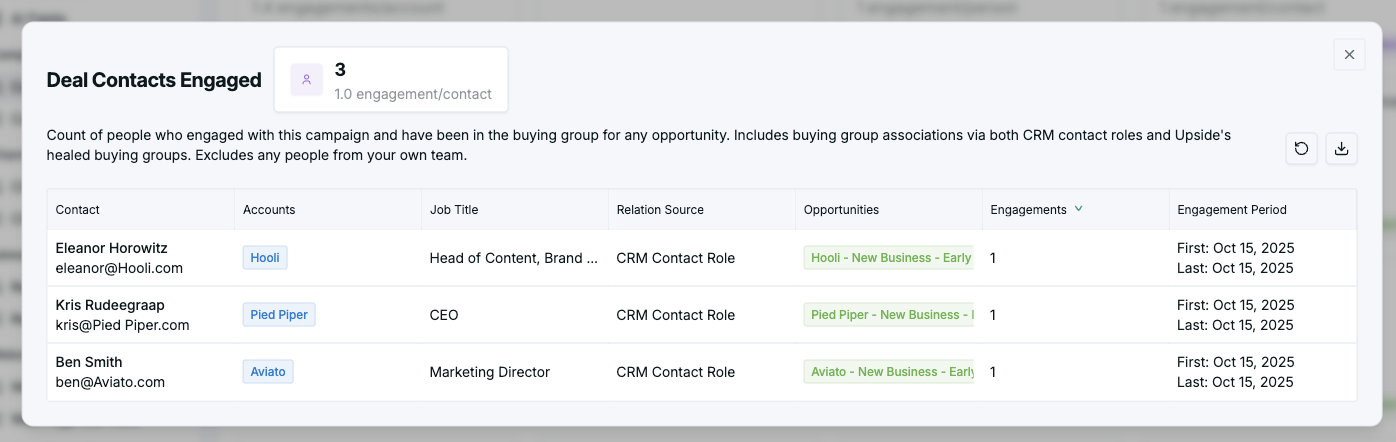Screen dimensions: 1396x442
Task: Select contact Kris Rudeegraap
Action: click(110, 305)
